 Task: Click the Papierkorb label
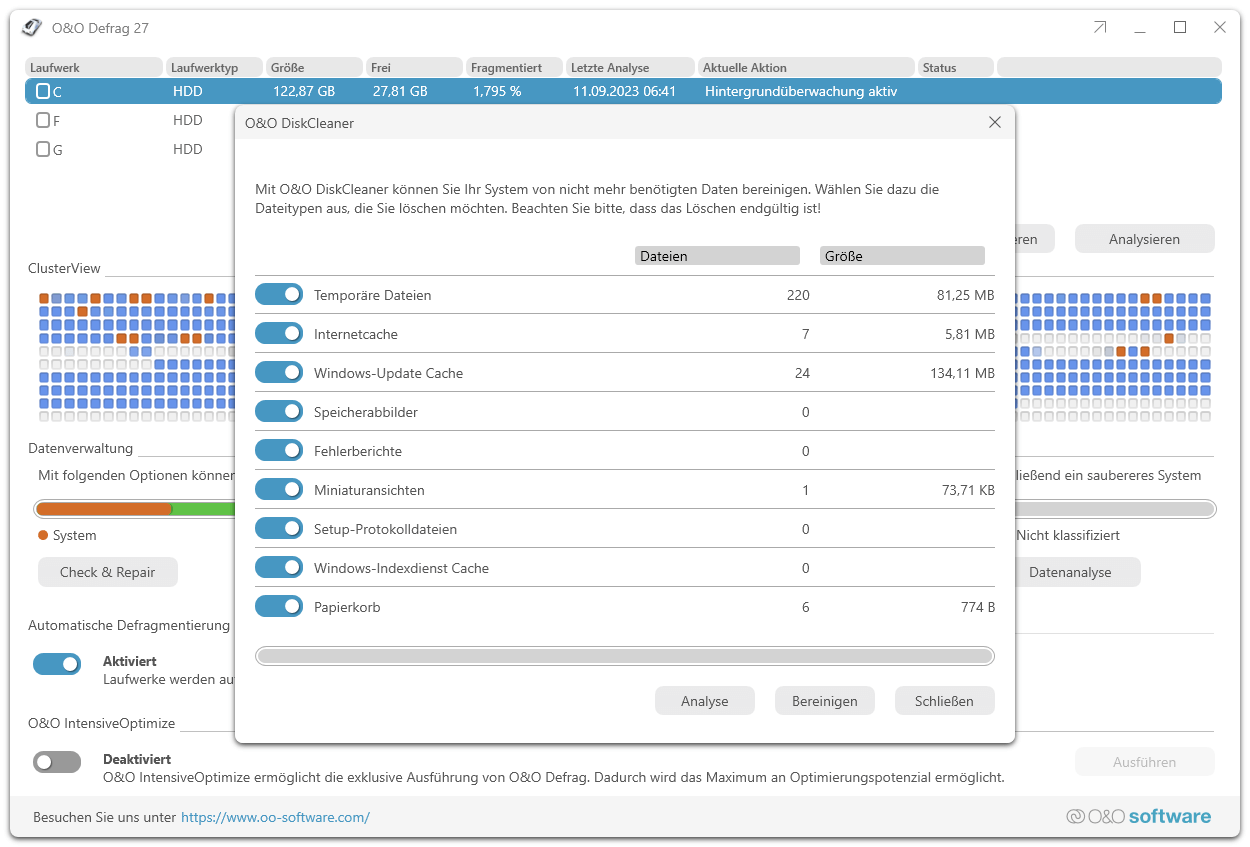(347, 607)
